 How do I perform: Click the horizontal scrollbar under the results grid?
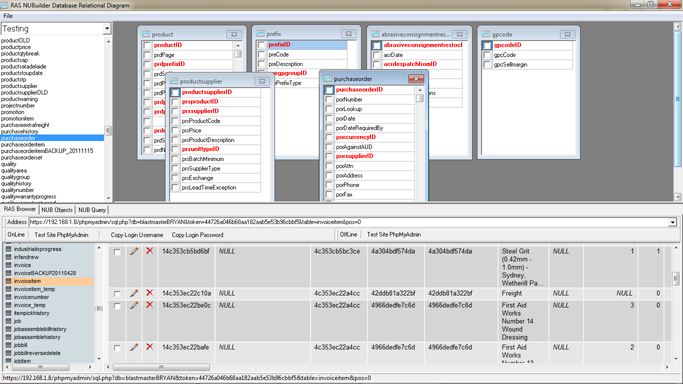(387, 367)
